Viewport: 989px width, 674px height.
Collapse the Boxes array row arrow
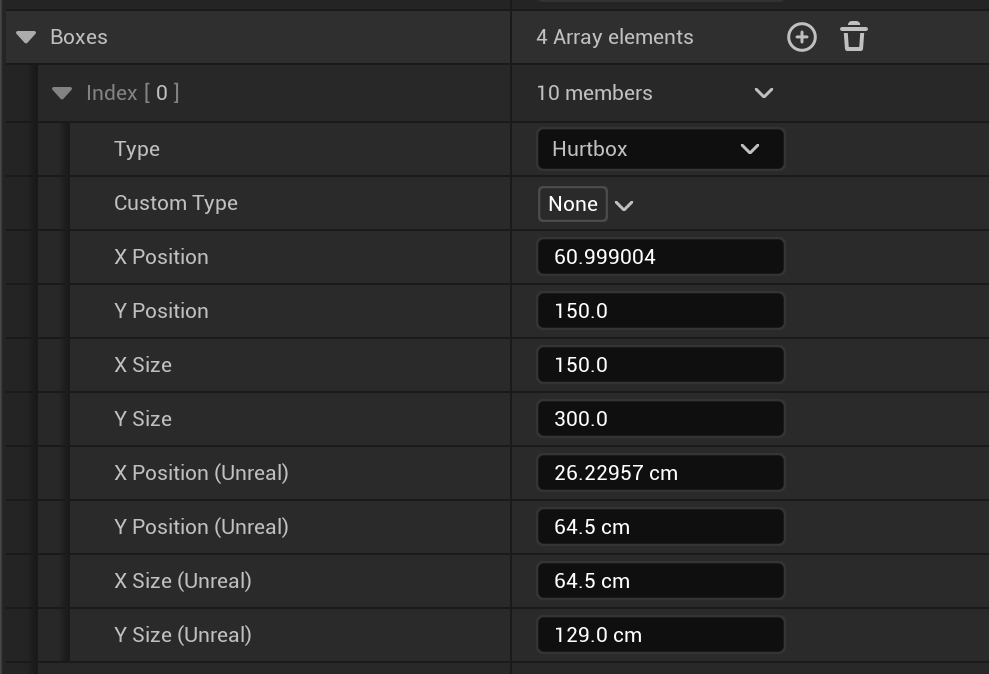tap(25, 38)
